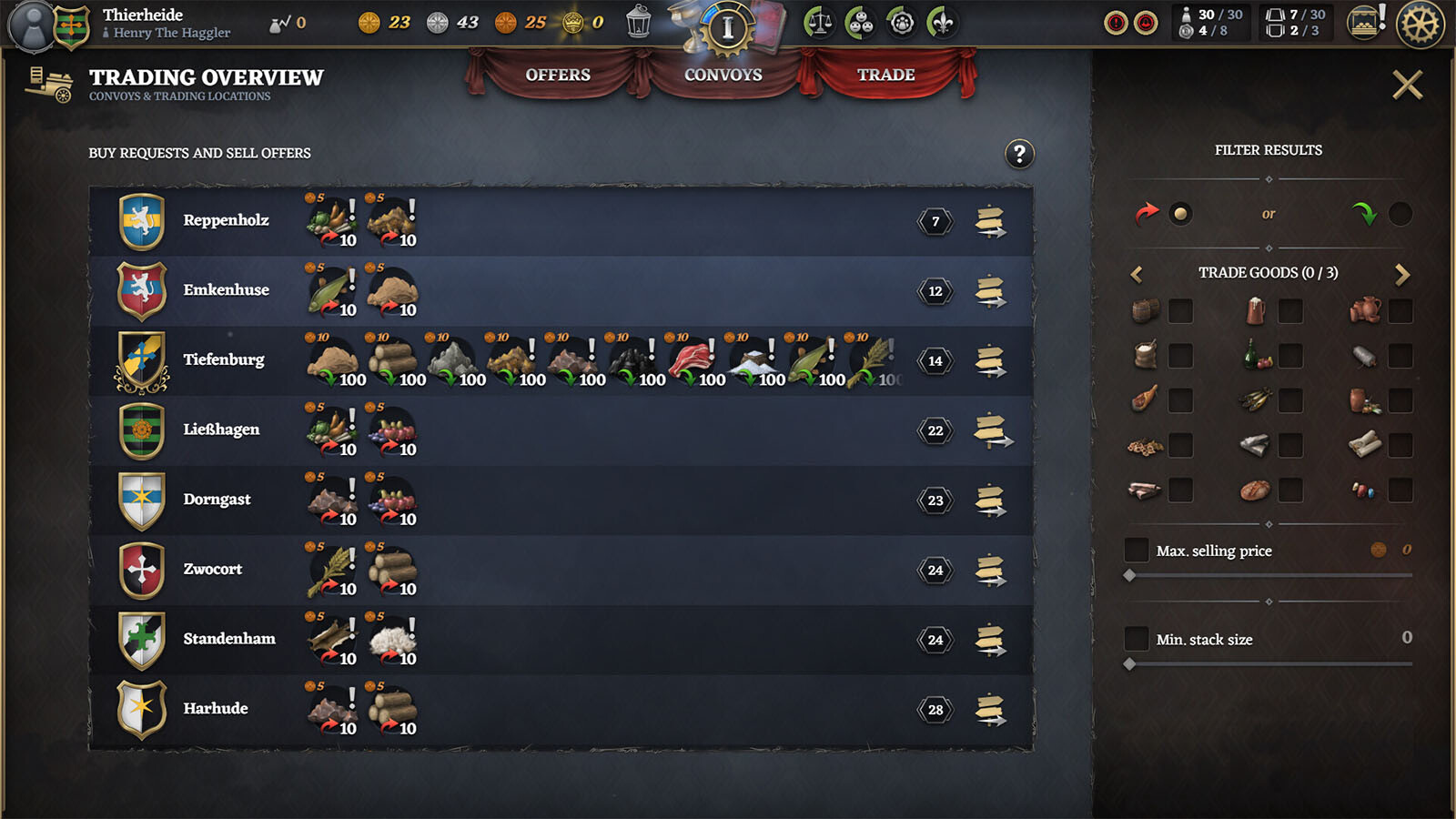The width and height of the screenshot is (1456, 819).
Task: Enable the Max. selling price checkbox
Action: click(x=1137, y=550)
